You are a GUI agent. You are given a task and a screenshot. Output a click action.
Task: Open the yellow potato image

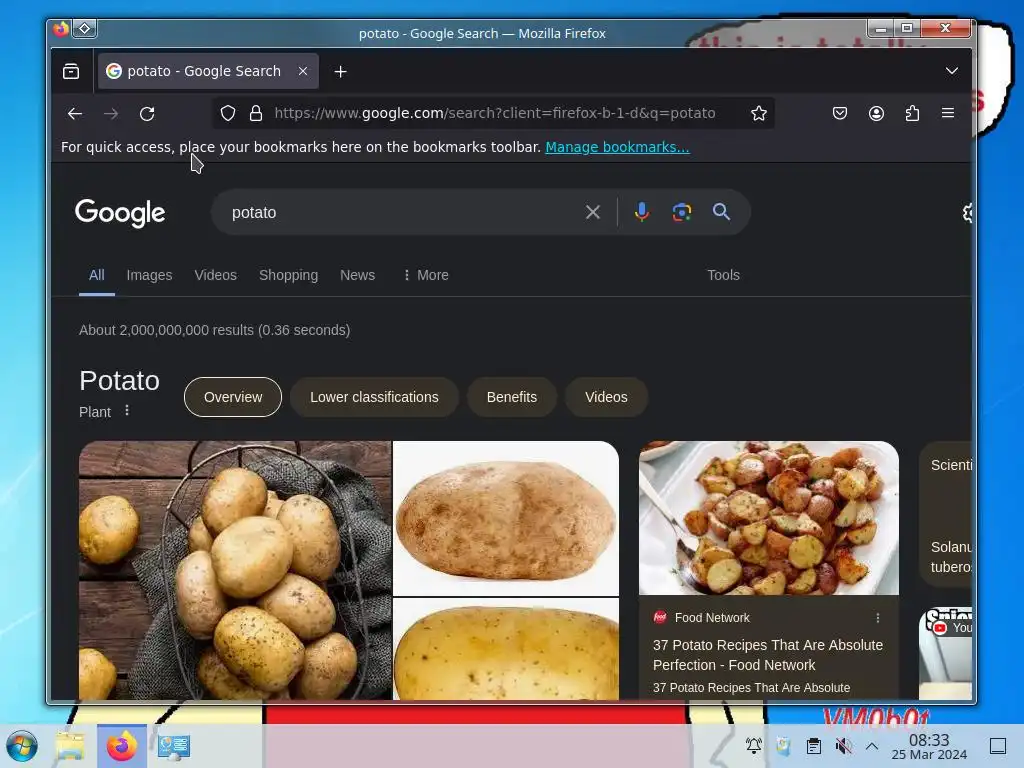(506, 649)
